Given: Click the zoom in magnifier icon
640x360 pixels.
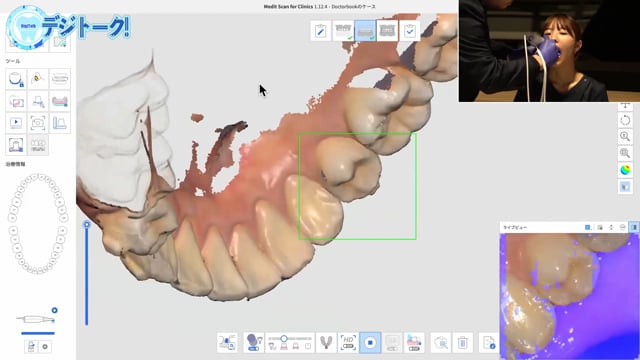Looking at the screenshot, I should point(625,137).
